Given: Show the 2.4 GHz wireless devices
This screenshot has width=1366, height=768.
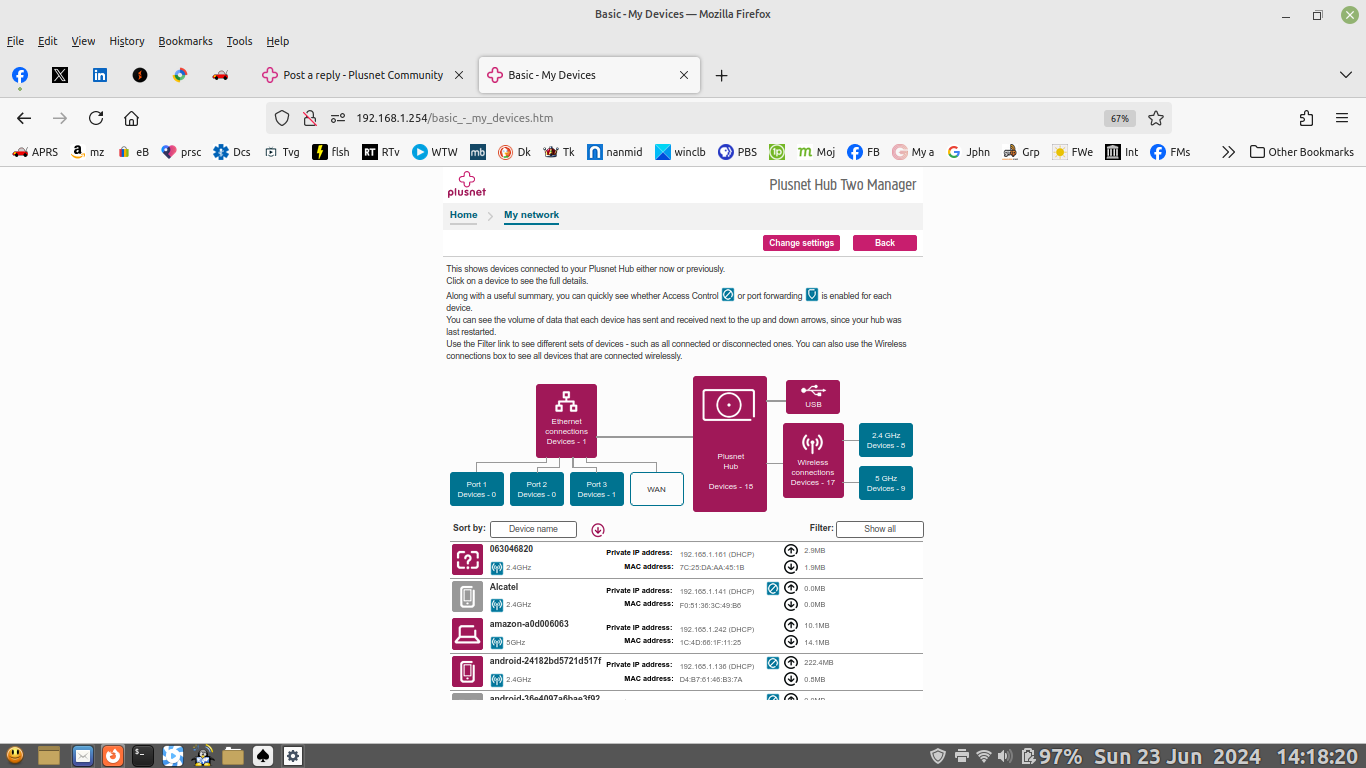Looking at the screenshot, I should pos(885,440).
